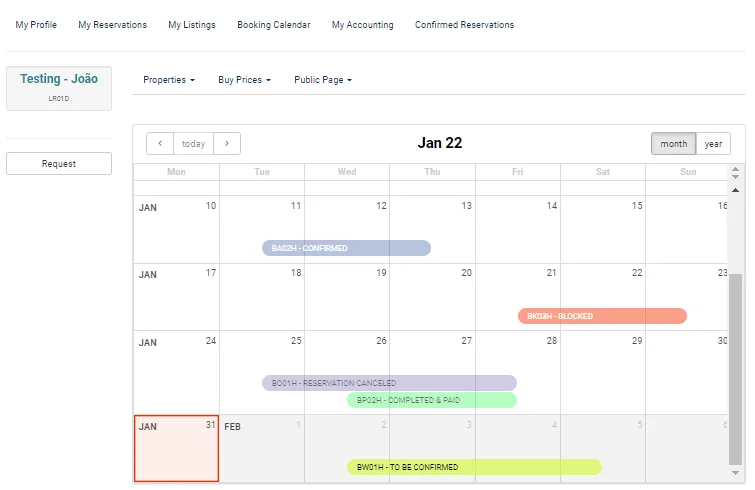Open Confirmed Reservations page

click(x=464, y=25)
